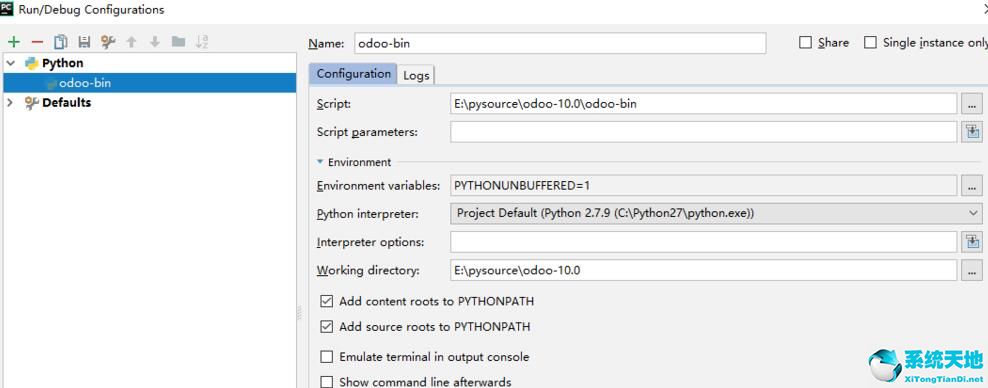Expand the Defaults node in the tree

pos(10,102)
